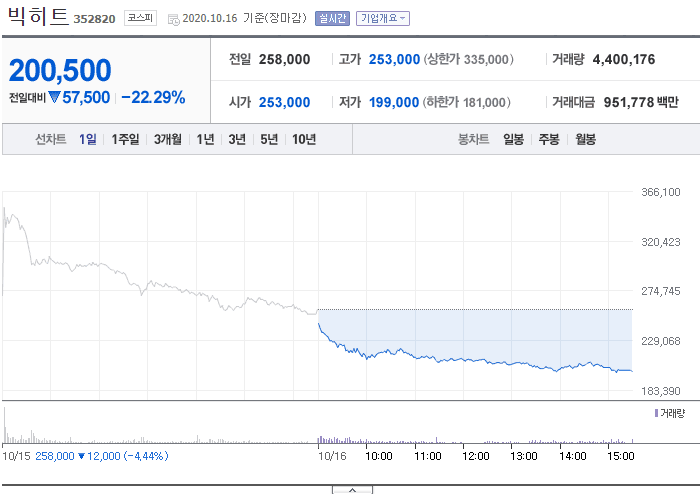The image size is (700, 494).
Task: Click the 거래량 value 4,400,176
Action: [624, 59]
